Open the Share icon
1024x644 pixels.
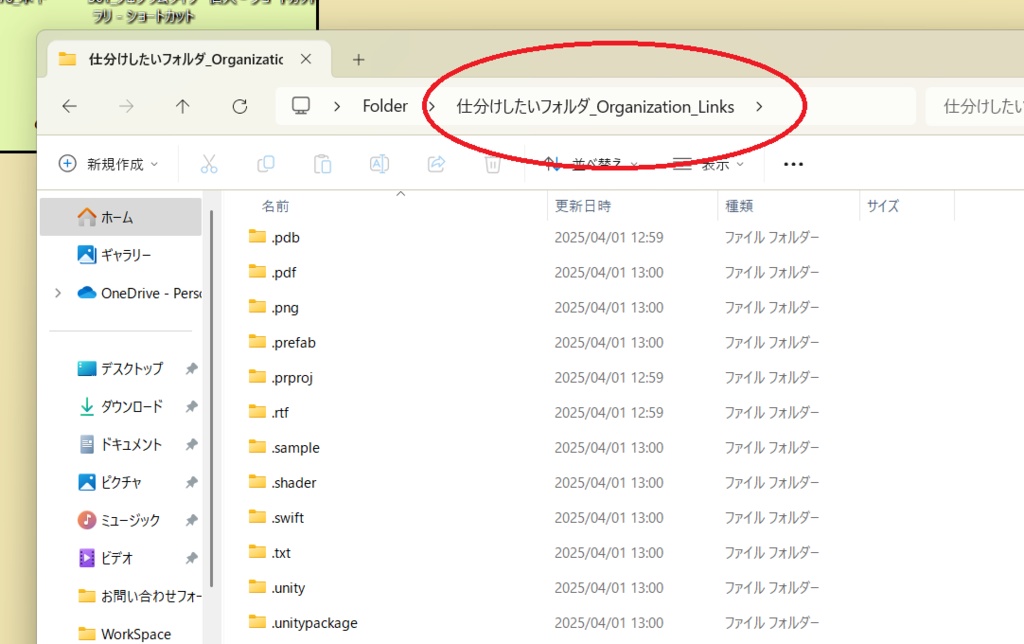[436, 163]
